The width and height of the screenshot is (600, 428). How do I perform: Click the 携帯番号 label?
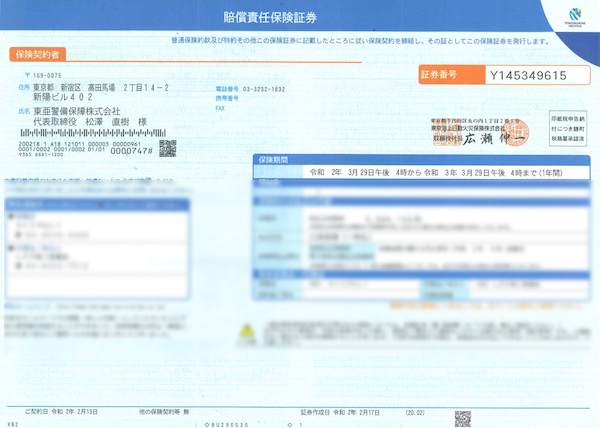(x=227, y=98)
